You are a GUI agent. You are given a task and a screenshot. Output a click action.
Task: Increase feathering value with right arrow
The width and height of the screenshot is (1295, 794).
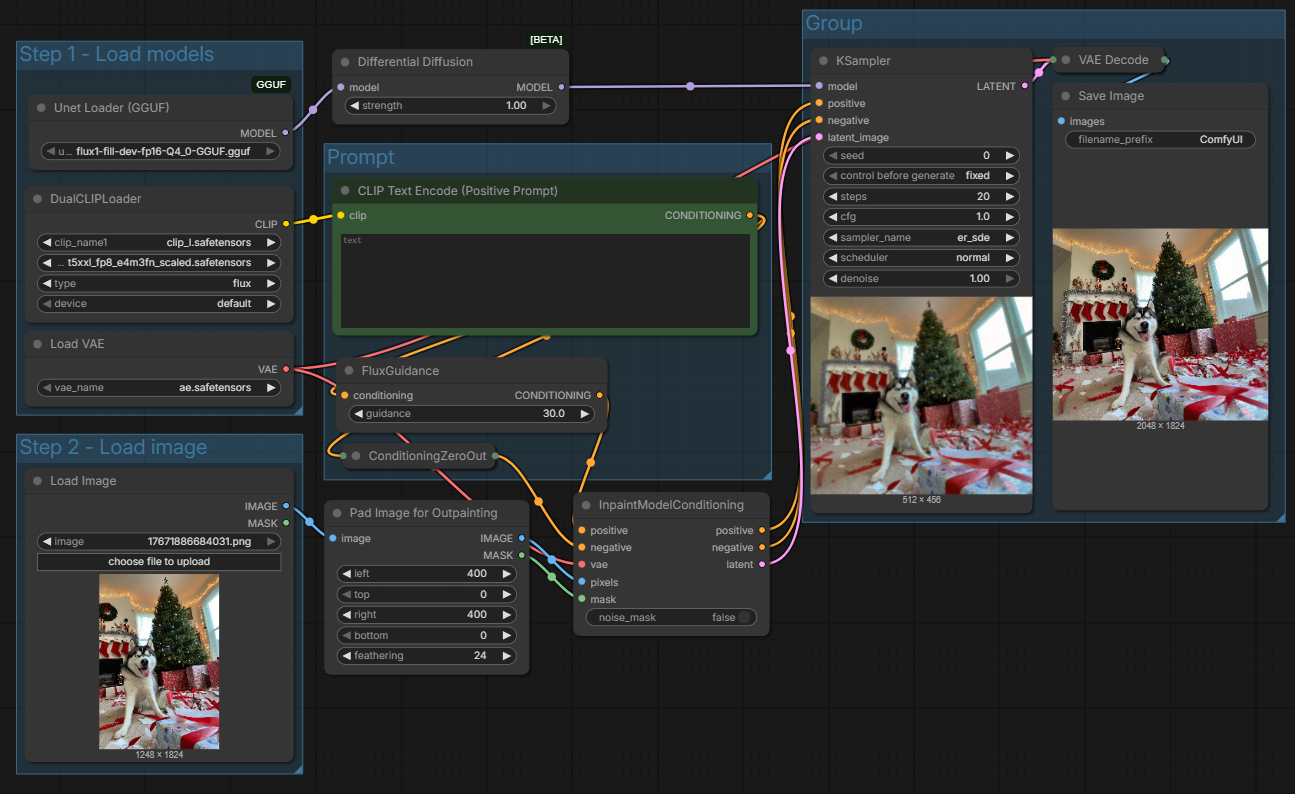(507, 656)
